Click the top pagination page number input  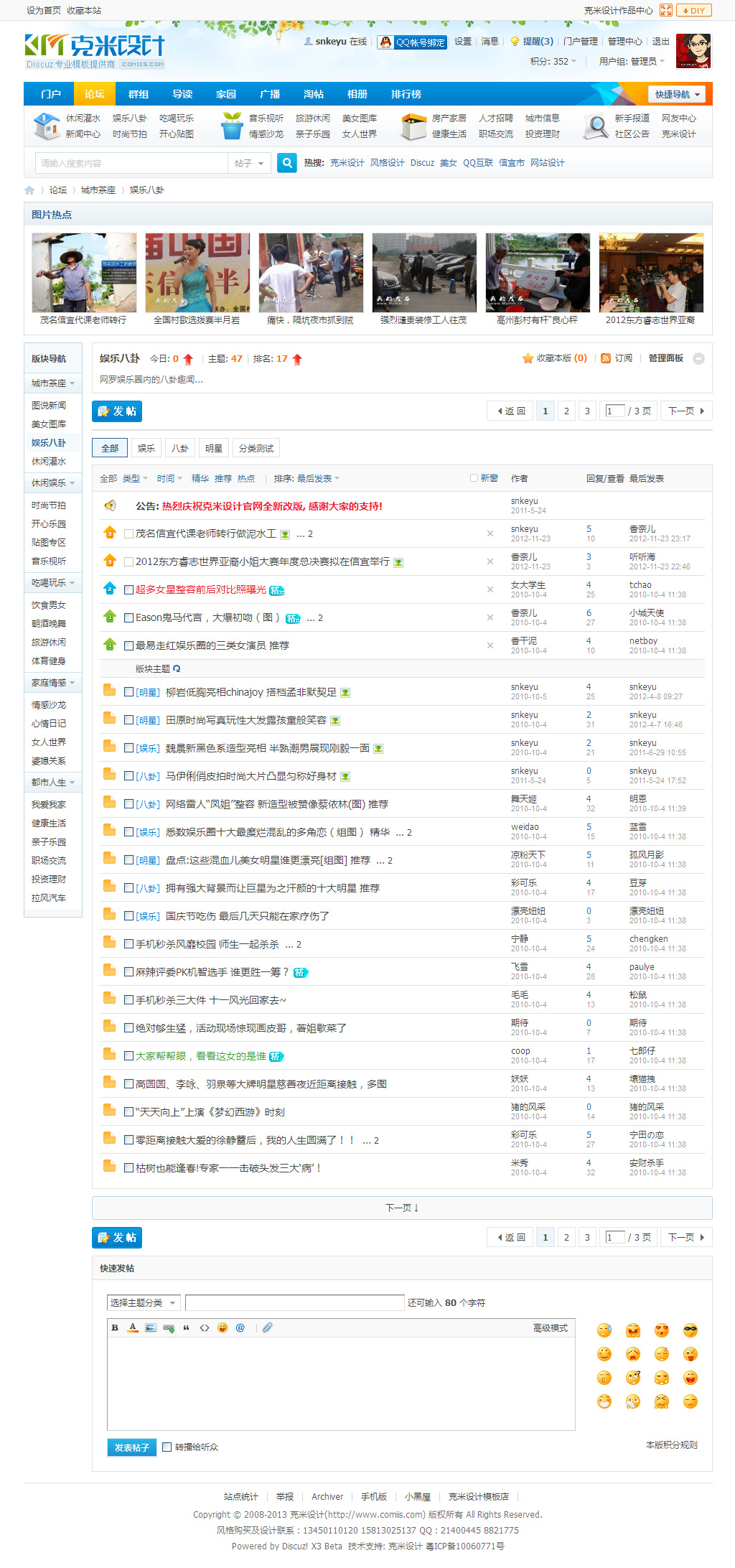(x=615, y=411)
